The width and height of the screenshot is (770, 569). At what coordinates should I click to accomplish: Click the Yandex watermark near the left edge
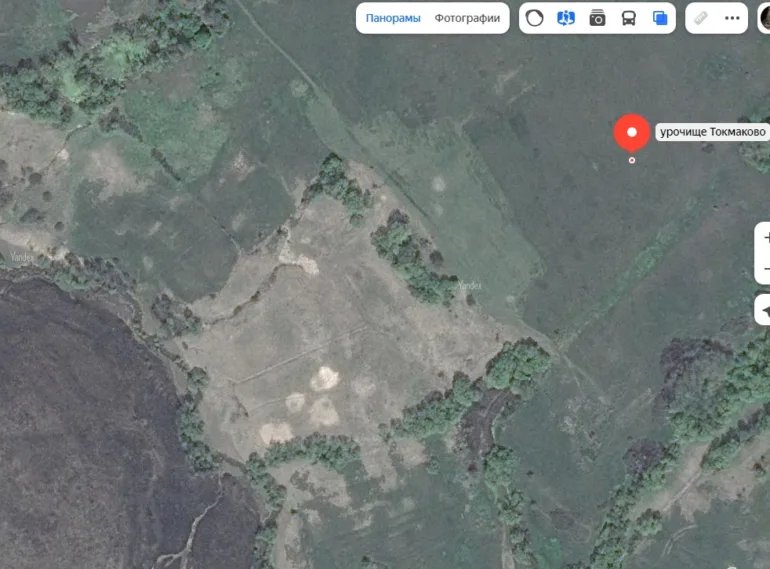[x=22, y=257]
